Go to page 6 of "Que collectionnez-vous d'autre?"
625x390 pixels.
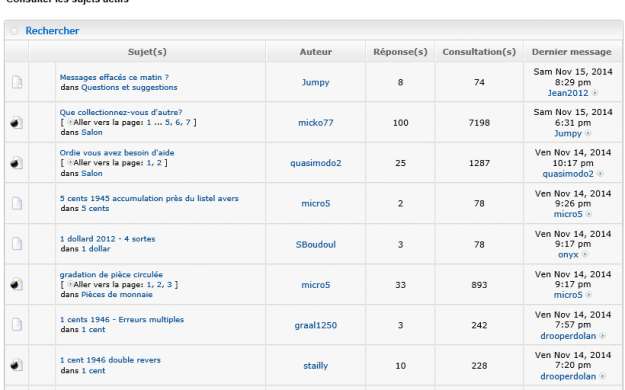pos(178,122)
